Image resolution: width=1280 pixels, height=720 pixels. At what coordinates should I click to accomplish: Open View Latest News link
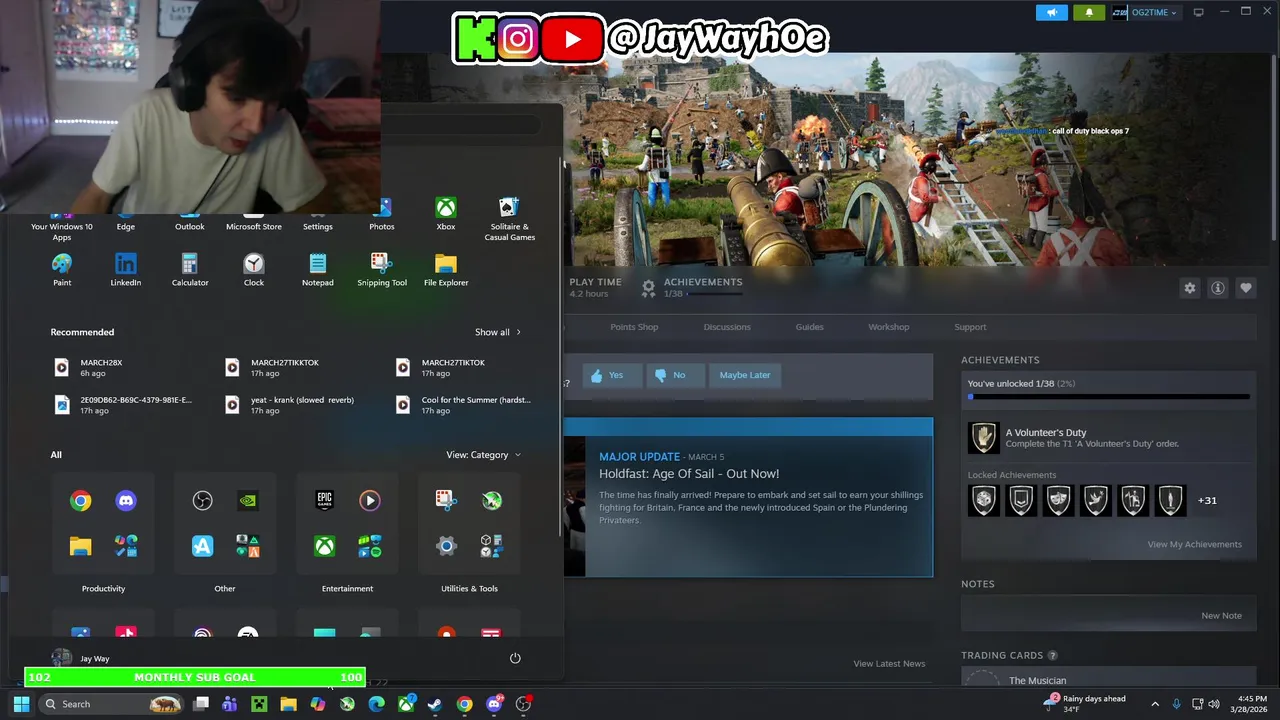pos(889,664)
